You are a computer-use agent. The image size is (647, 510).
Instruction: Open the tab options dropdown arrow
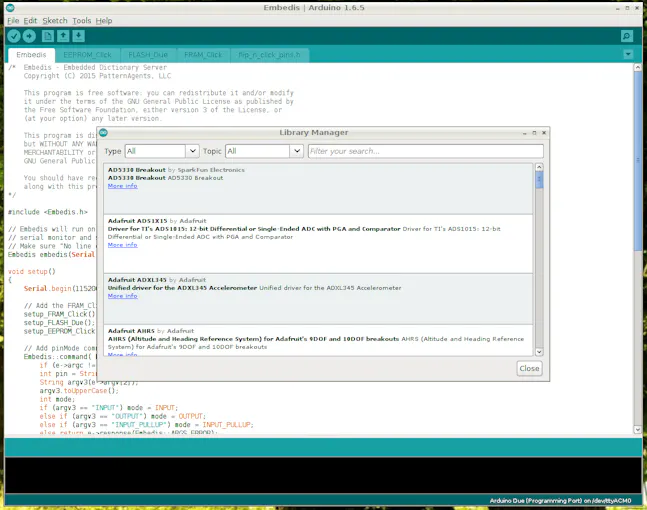628,54
